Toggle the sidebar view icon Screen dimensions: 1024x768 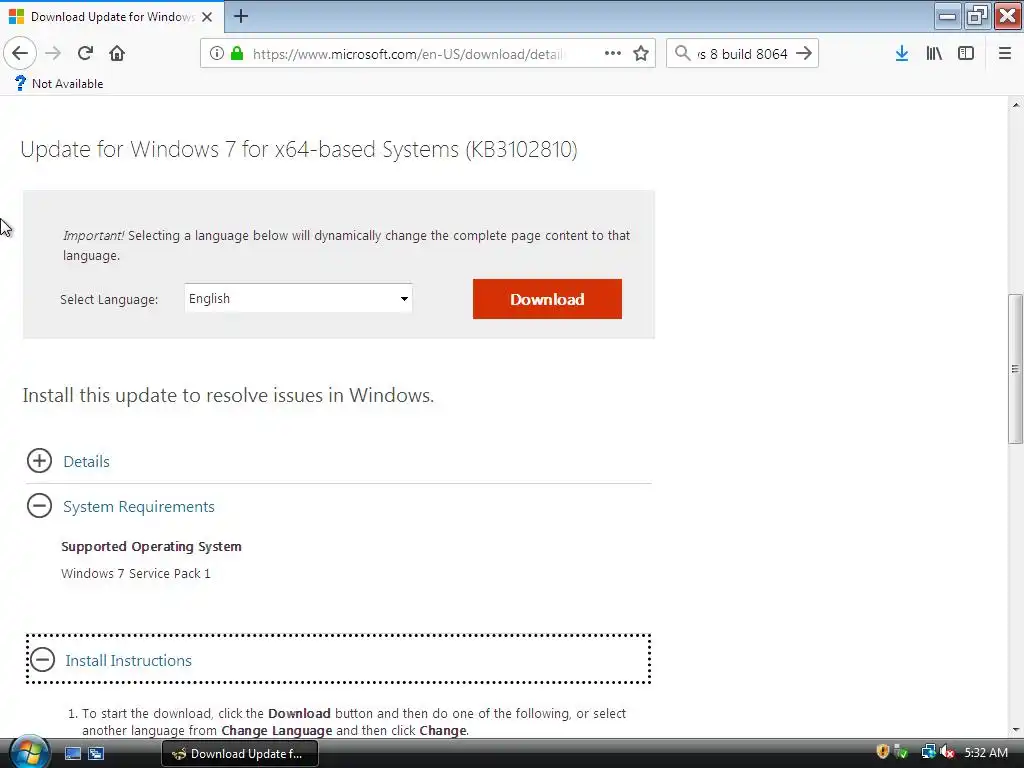point(966,54)
